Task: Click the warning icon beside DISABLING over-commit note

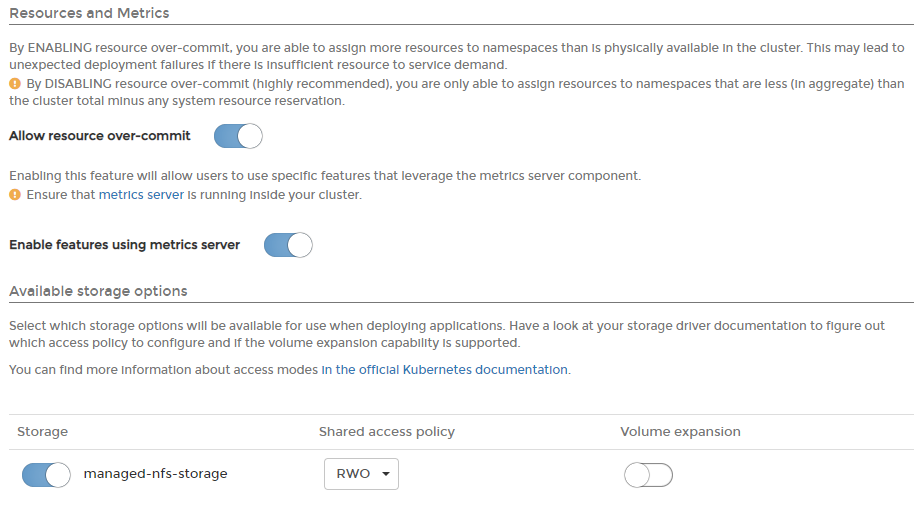Action: 15,84
